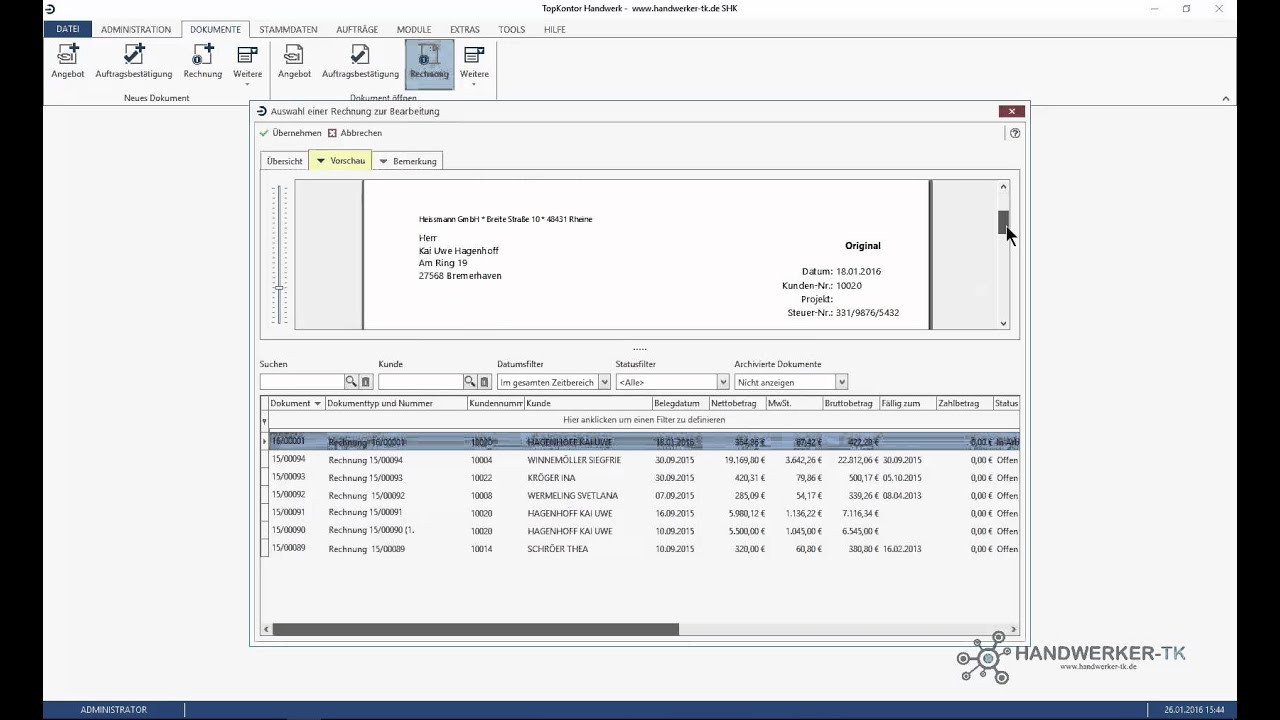Click Dokumenttyp und Nummer column header
The width and height of the screenshot is (1280, 720).
396,403
